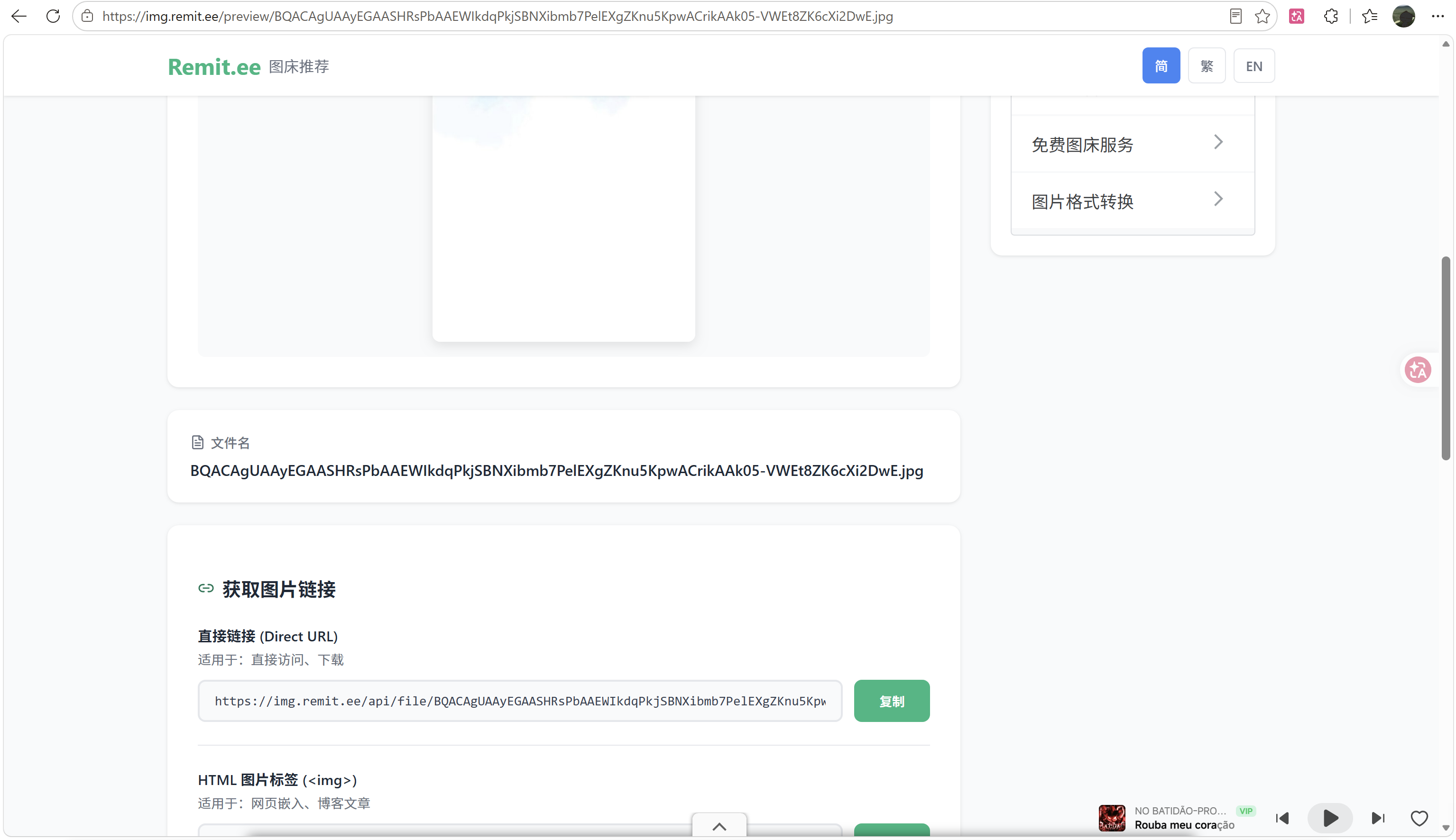
Task: Open browser extensions puzzle icon
Action: (1331, 16)
